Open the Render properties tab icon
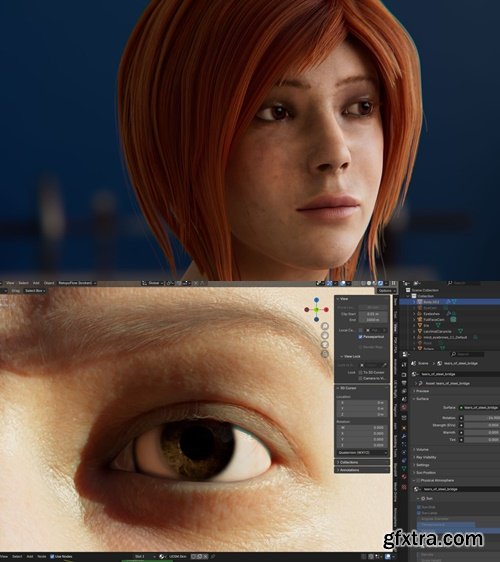Image resolution: width=500 pixels, height=562 pixels. [404, 375]
